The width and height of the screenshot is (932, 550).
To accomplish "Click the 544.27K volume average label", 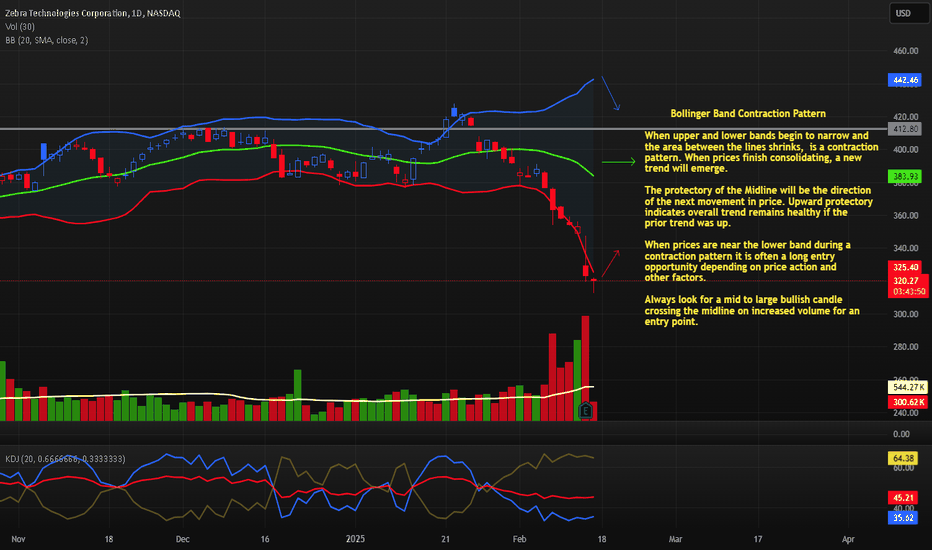I will tap(908, 387).
